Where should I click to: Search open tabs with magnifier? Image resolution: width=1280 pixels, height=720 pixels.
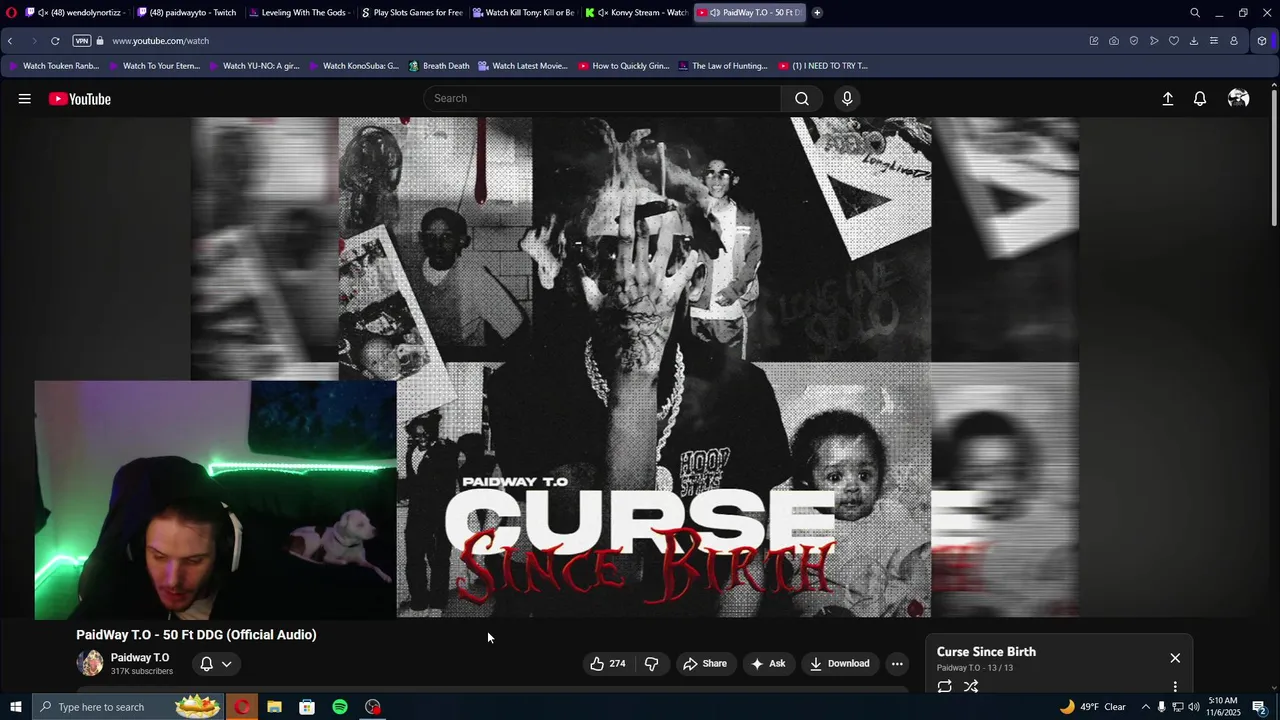pos(1194,13)
